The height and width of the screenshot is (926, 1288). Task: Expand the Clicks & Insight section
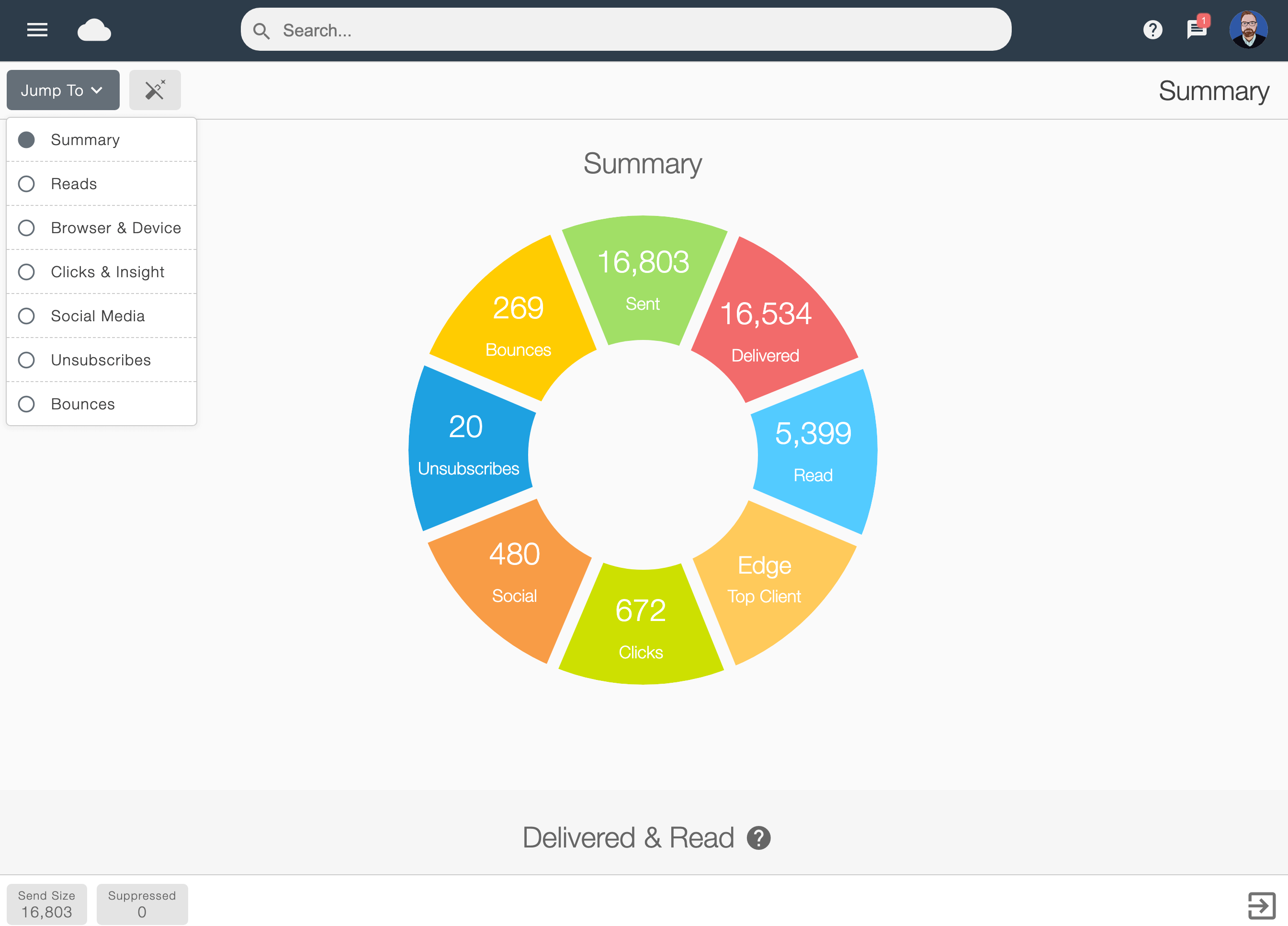[107, 272]
